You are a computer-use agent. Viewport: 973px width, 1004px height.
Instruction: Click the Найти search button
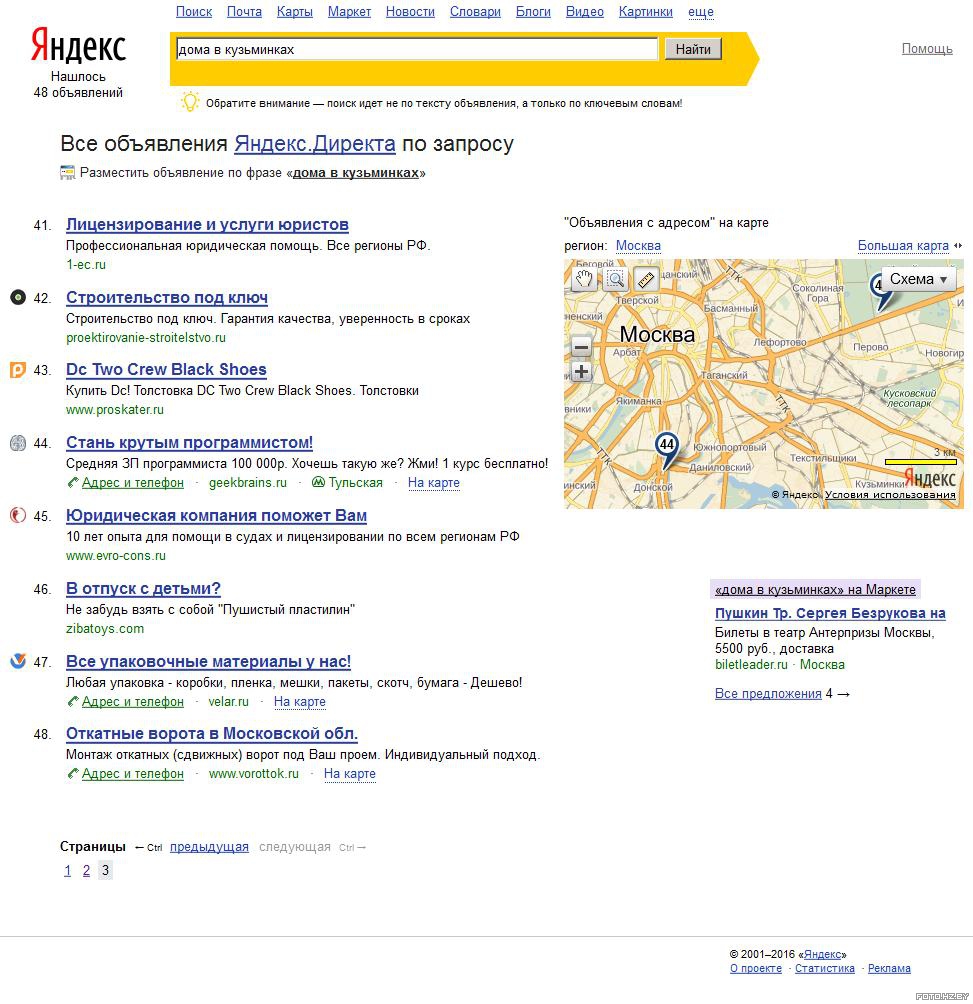(x=693, y=49)
